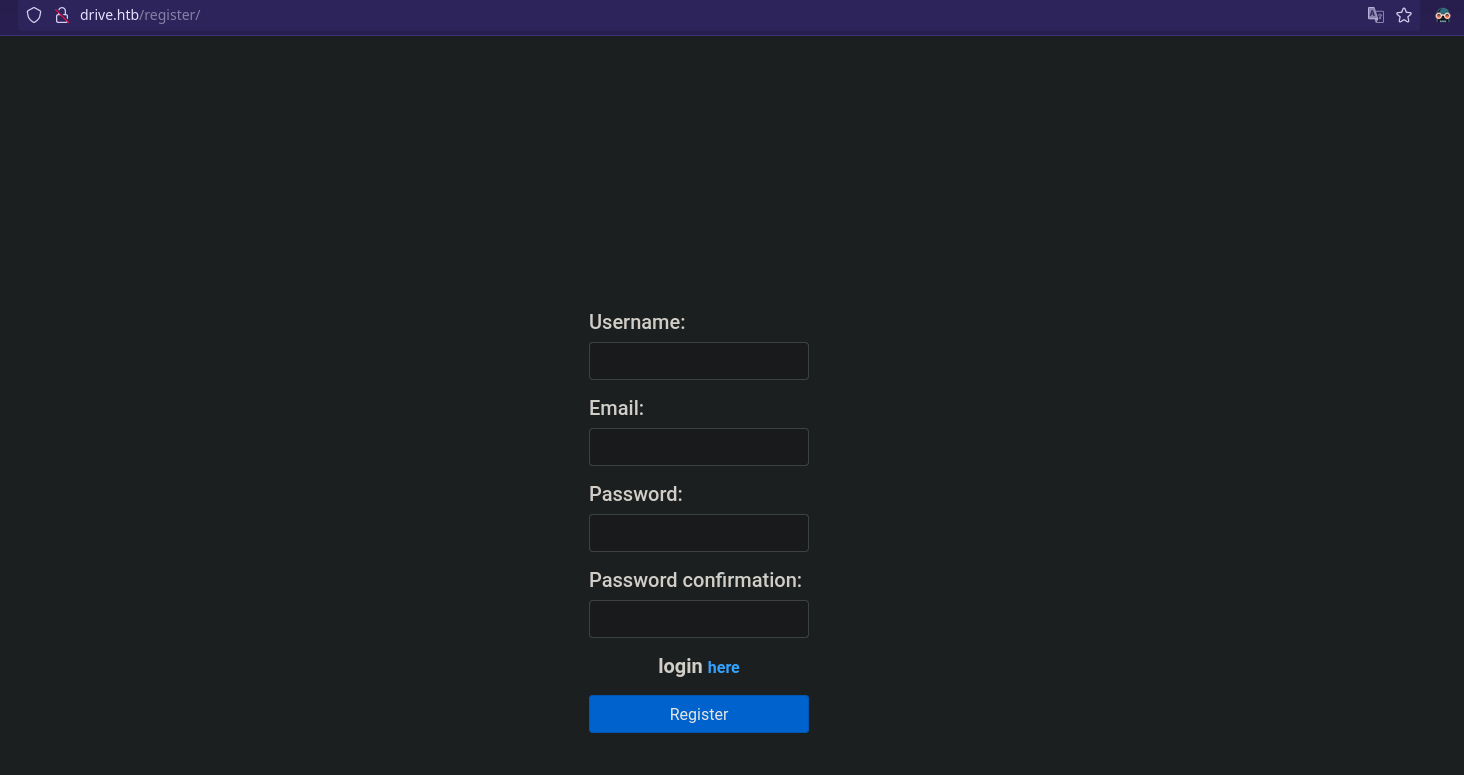Bookmark this page with the star
The image size is (1464, 775).
pyautogui.click(x=1404, y=15)
